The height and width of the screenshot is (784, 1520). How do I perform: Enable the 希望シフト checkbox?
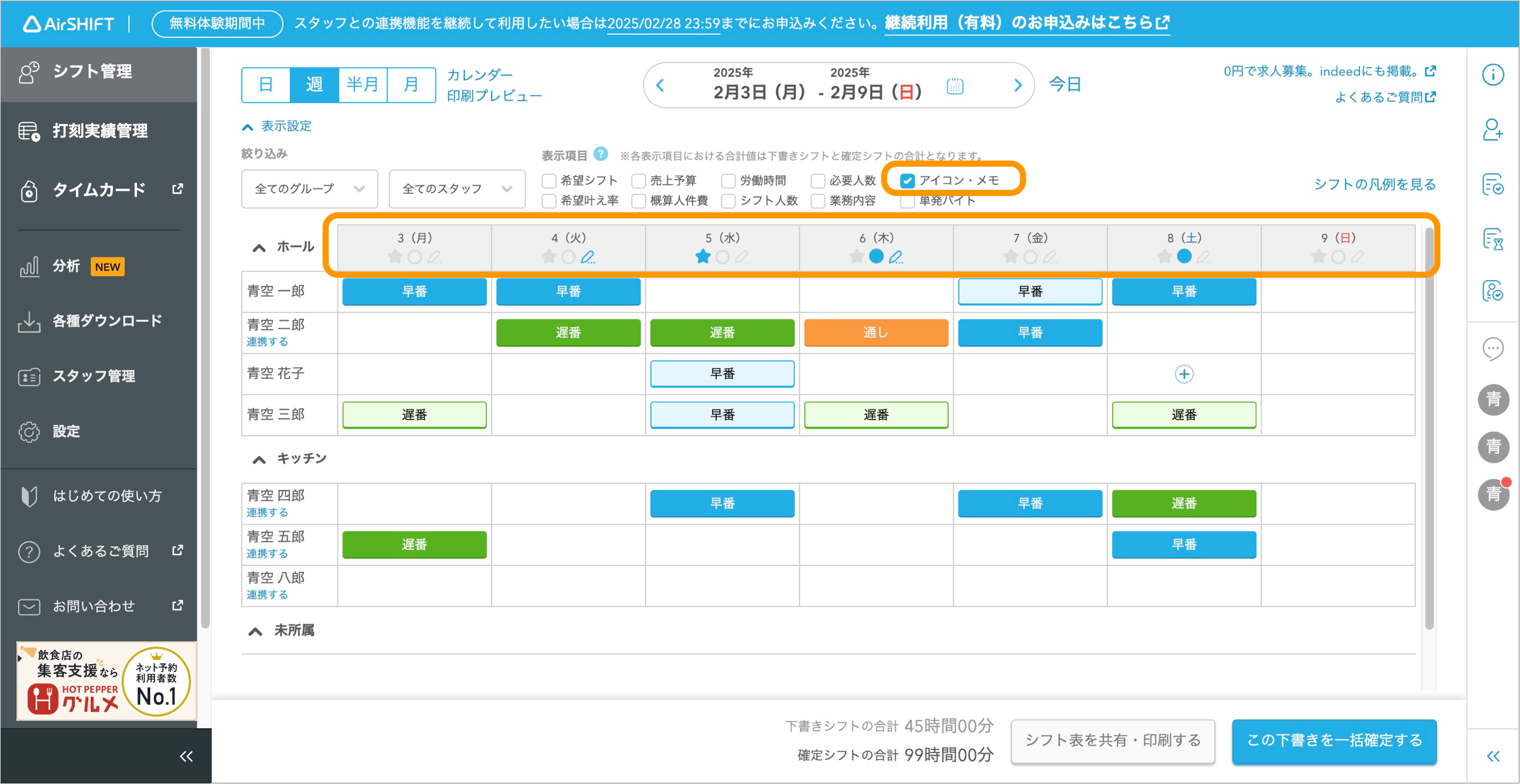click(549, 181)
